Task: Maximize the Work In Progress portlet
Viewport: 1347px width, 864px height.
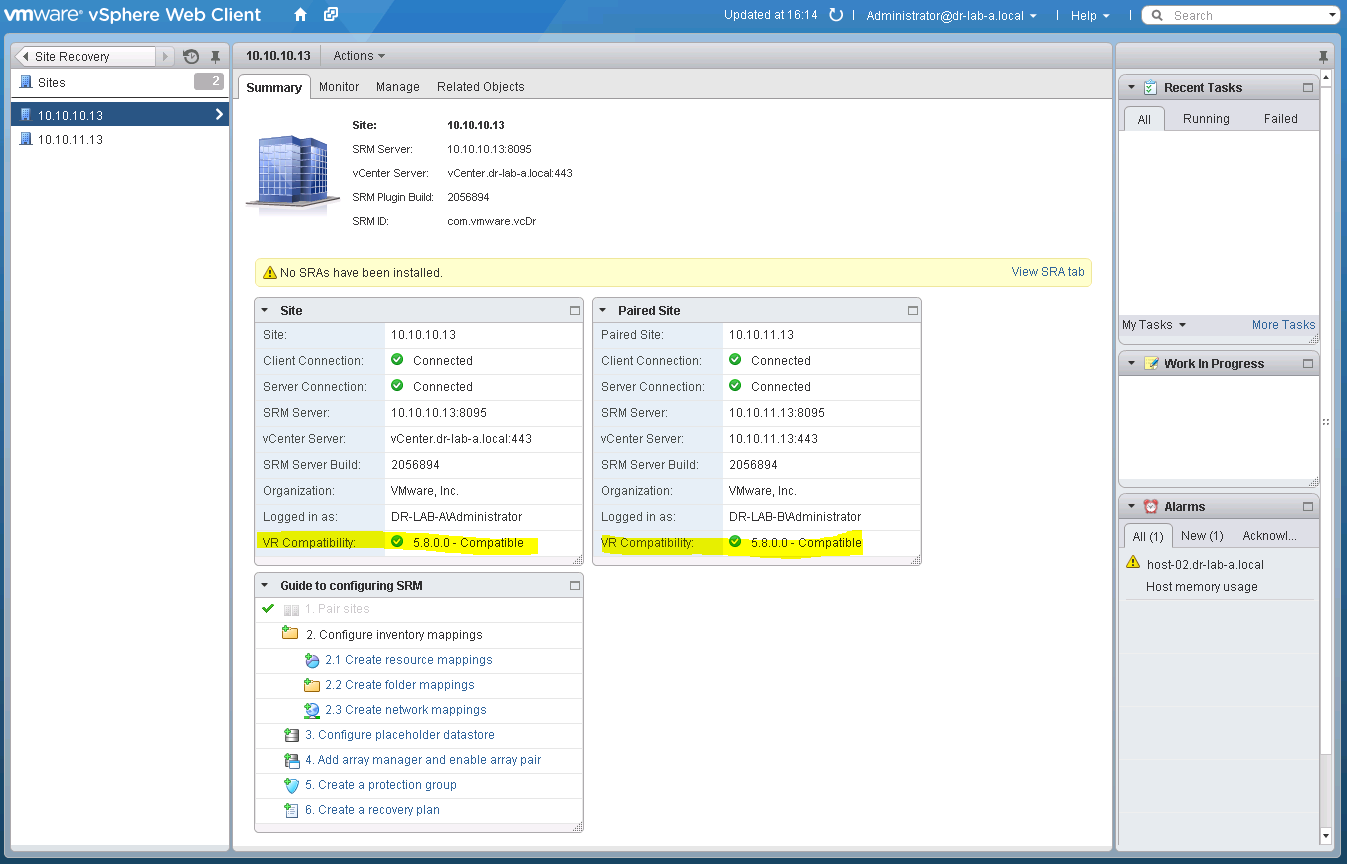Action: (x=1308, y=364)
